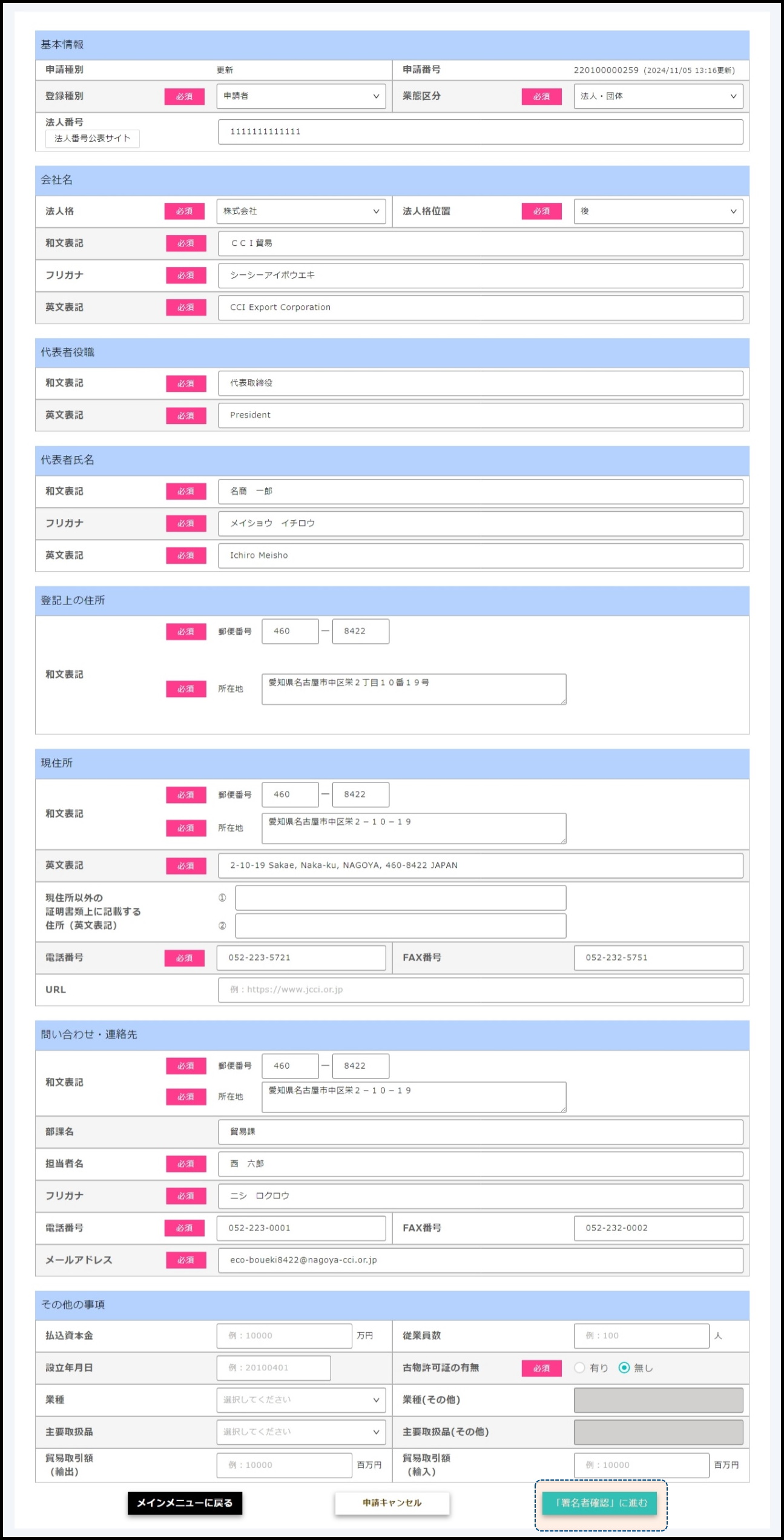Expand the 法人格位置 dropdown showing 後

coord(658,211)
